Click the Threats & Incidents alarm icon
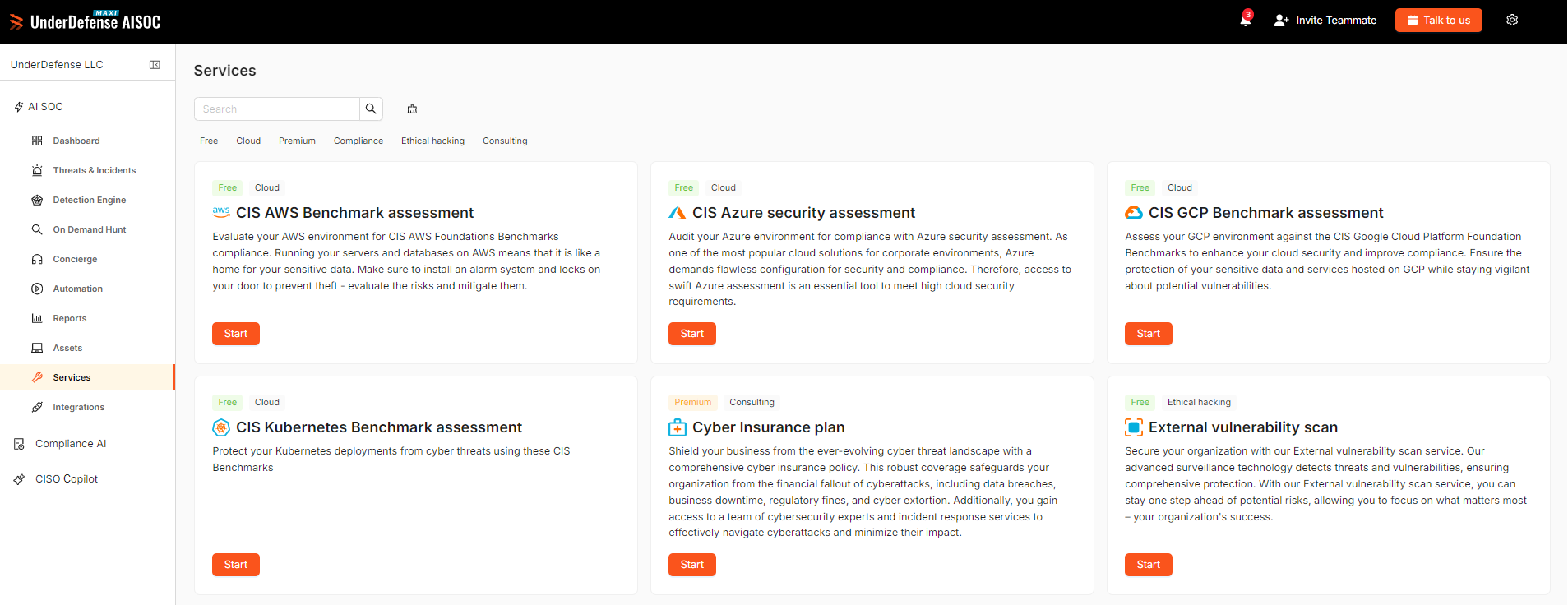This screenshot has width=1568, height=605. pyautogui.click(x=37, y=170)
